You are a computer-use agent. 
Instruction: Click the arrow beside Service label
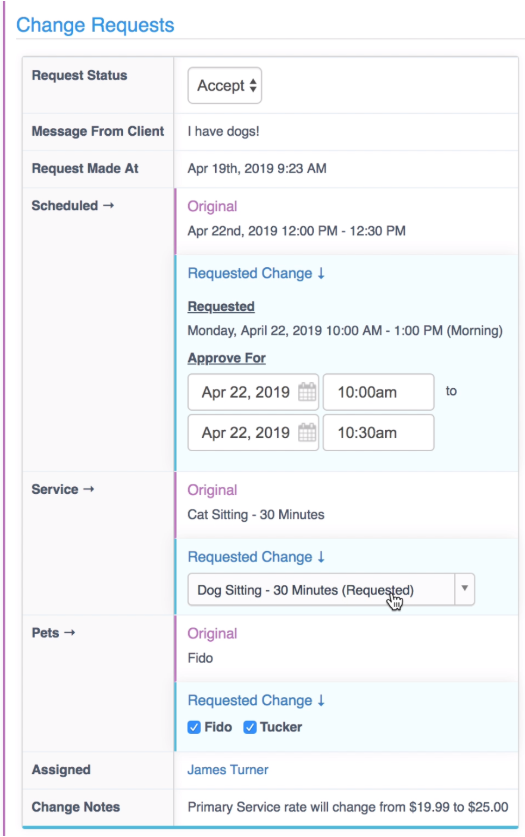[x=89, y=489]
